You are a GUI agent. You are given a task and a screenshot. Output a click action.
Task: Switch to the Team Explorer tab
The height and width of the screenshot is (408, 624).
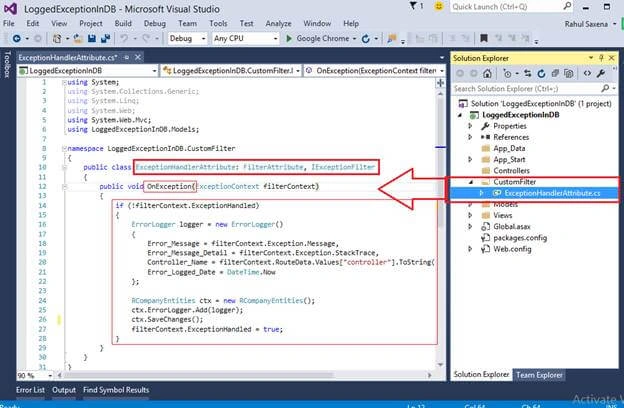click(x=539, y=375)
